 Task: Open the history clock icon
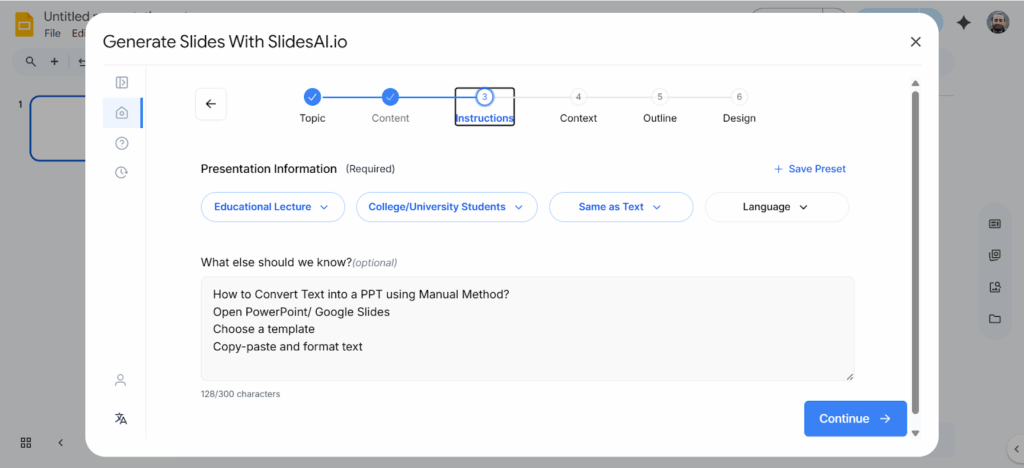[122, 172]
